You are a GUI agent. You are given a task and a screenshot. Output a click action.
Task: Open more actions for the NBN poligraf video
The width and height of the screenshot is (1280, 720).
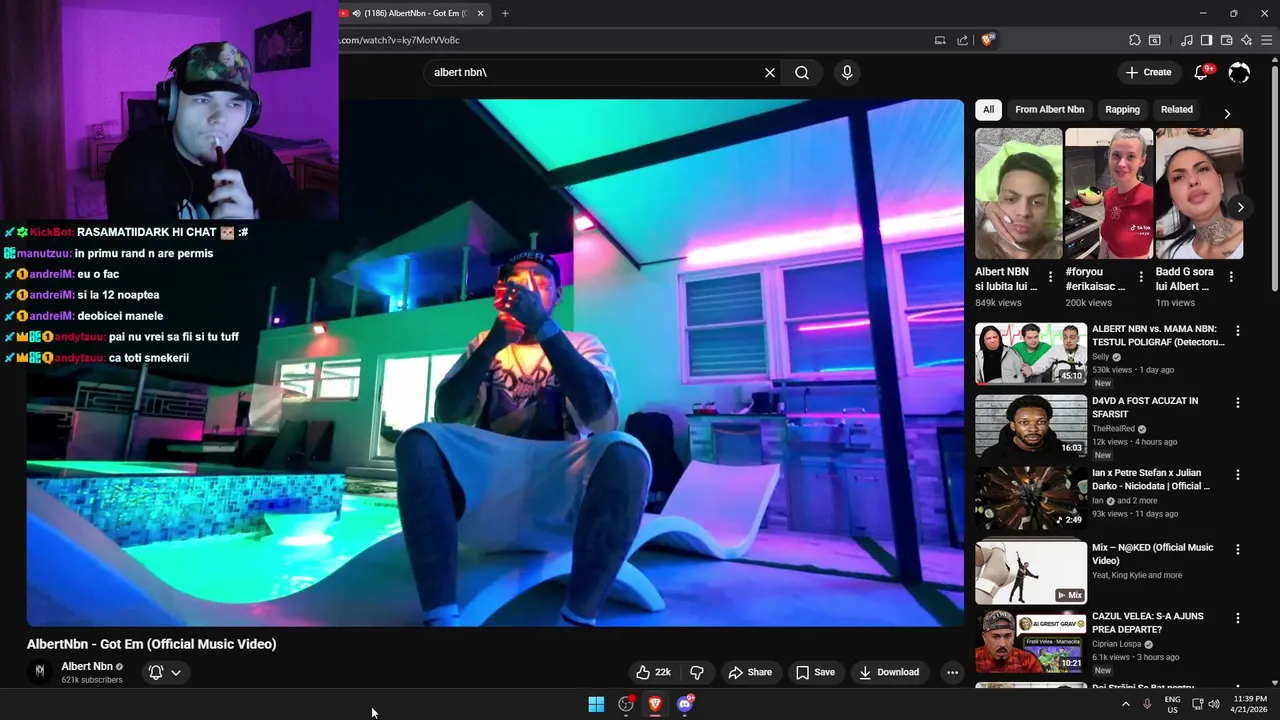(1238, 331)
